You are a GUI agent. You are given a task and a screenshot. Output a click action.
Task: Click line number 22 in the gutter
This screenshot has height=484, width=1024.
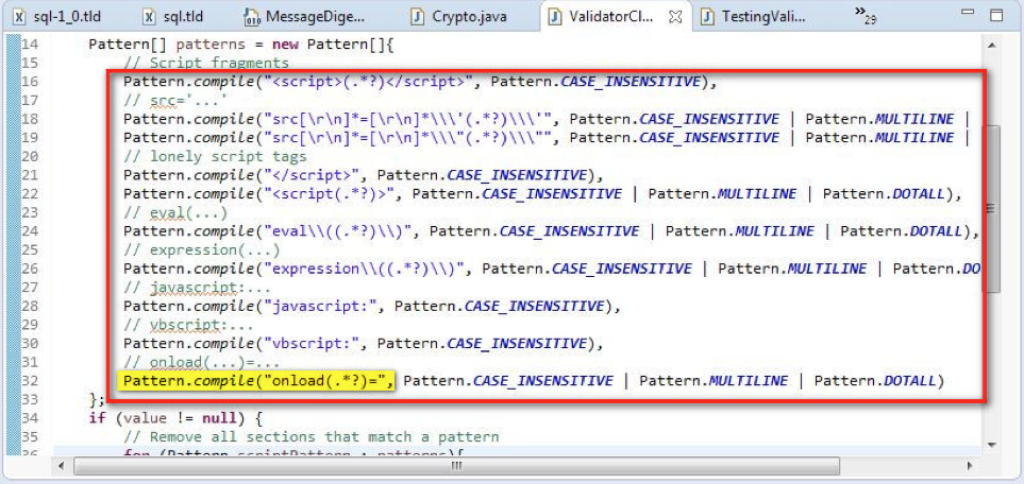coord(30,194)
